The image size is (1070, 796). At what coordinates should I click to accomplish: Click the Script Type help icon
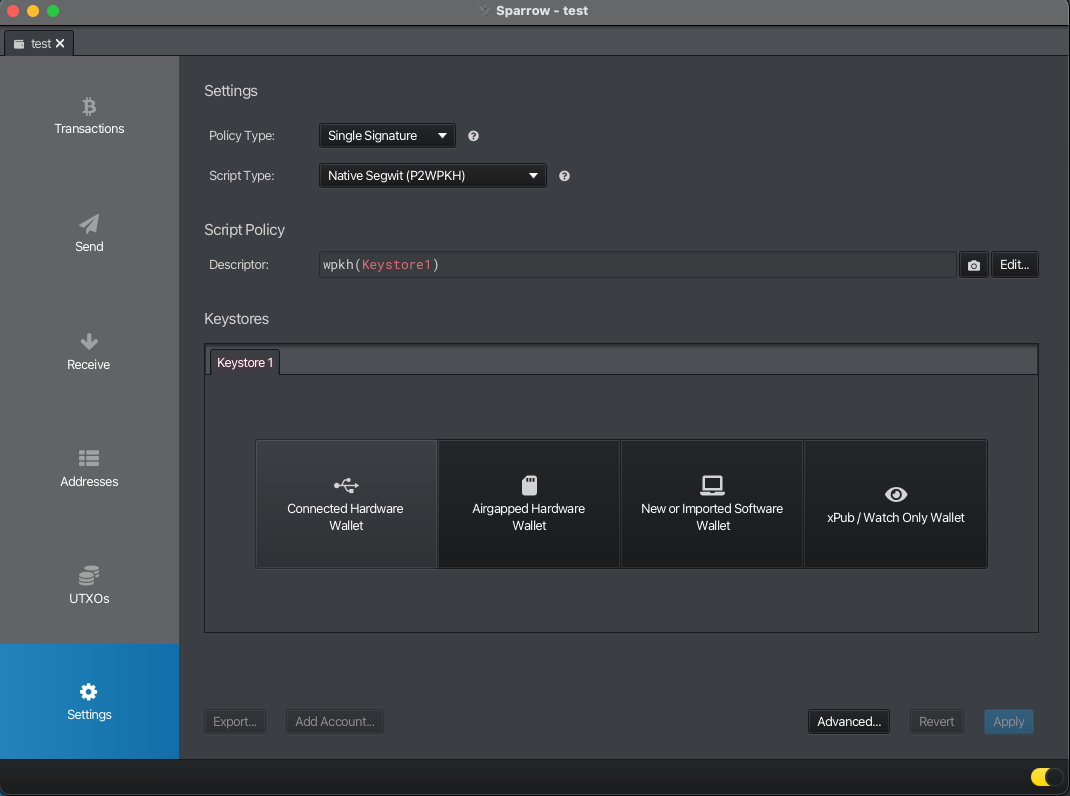tap(564, 176)
